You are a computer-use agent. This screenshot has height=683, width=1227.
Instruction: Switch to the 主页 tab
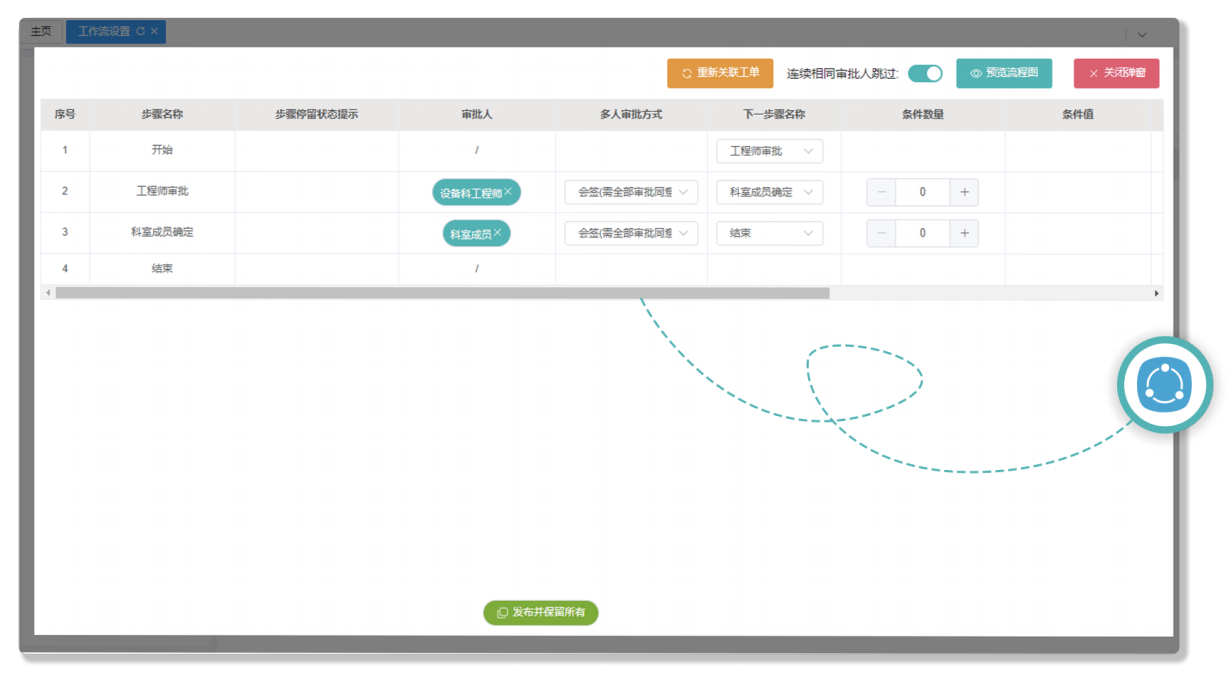pyautogui.click(x=41, y=32)
